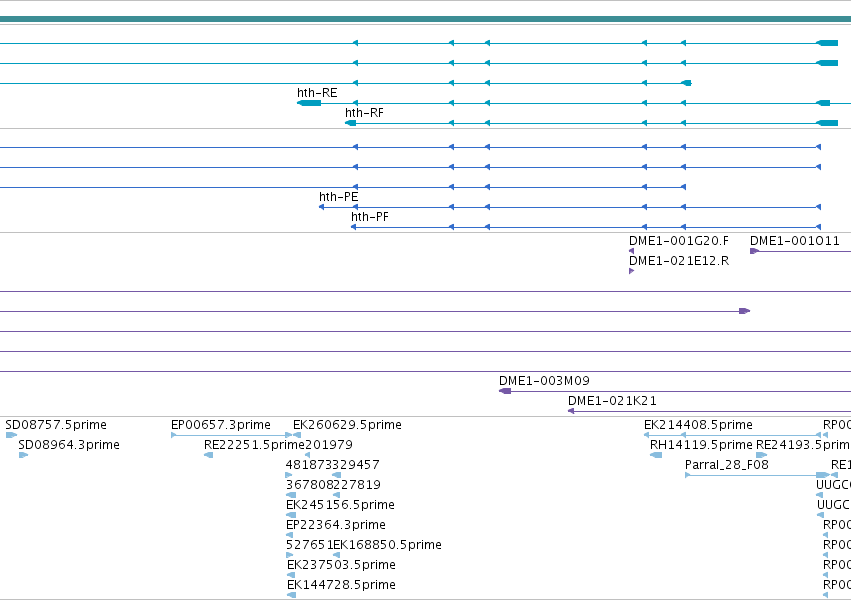The image size is (851, 600).
Task: Select the EK168850.5prime EST label
Action: tap(388, 545)
